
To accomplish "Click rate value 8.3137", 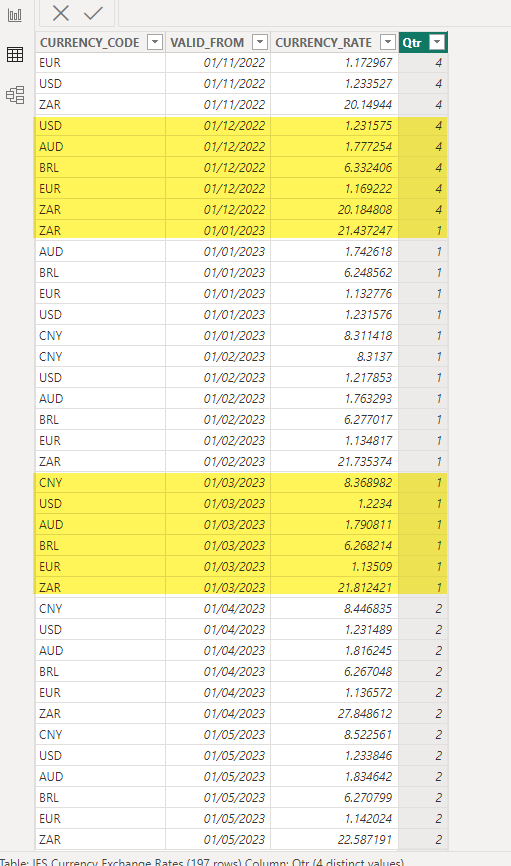I will tap(375, 357).
